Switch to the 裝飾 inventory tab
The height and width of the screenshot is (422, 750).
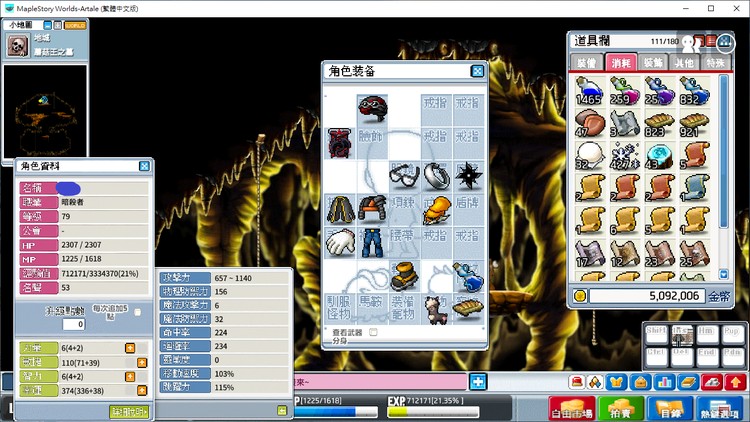652,63
